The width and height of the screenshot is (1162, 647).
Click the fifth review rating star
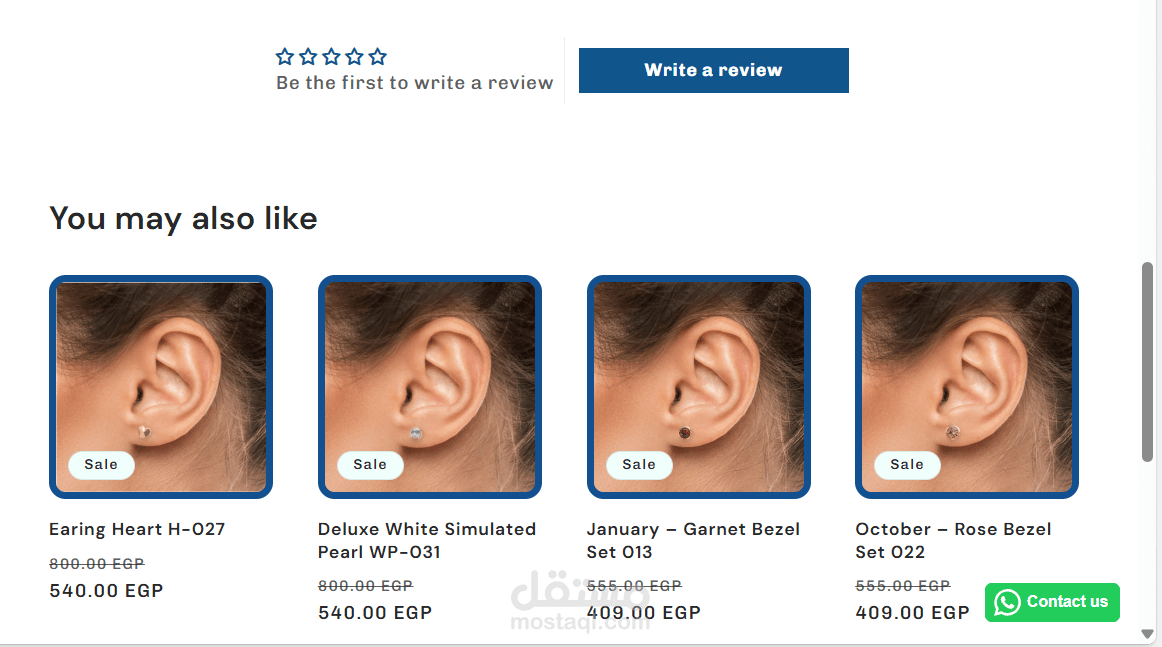tap(377, 57)
